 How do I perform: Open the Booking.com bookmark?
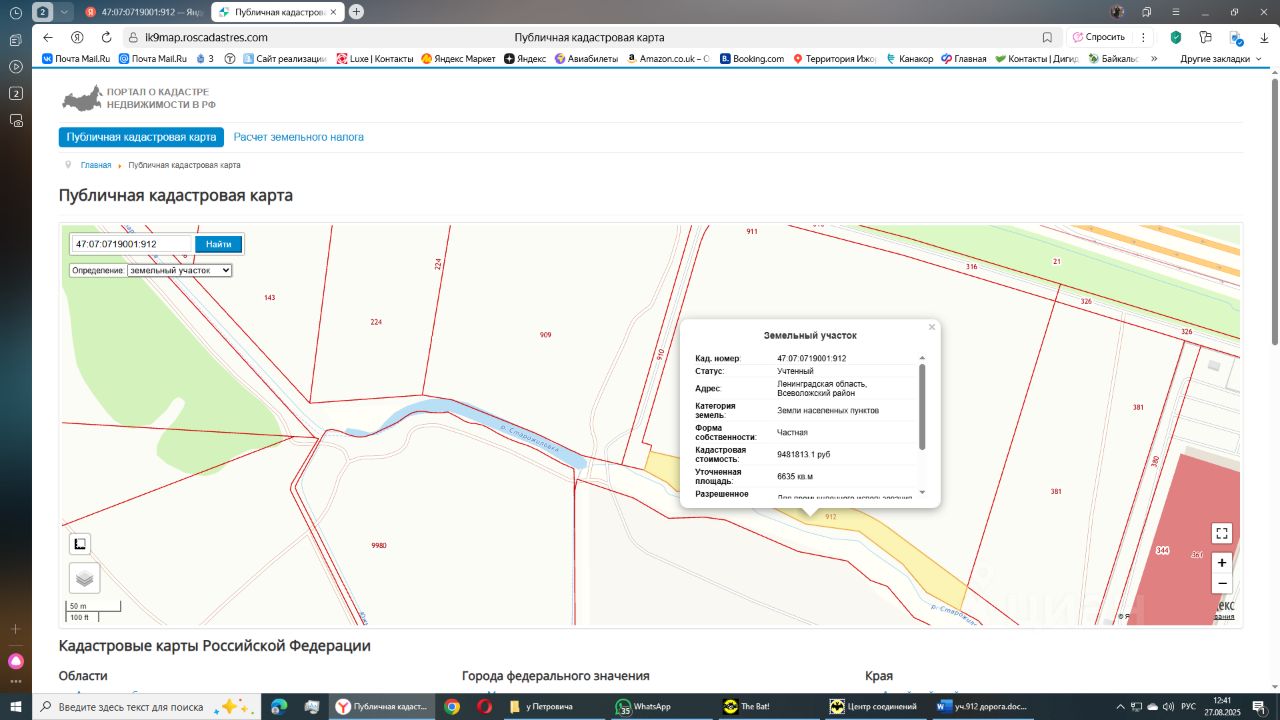tap(752, 59)
